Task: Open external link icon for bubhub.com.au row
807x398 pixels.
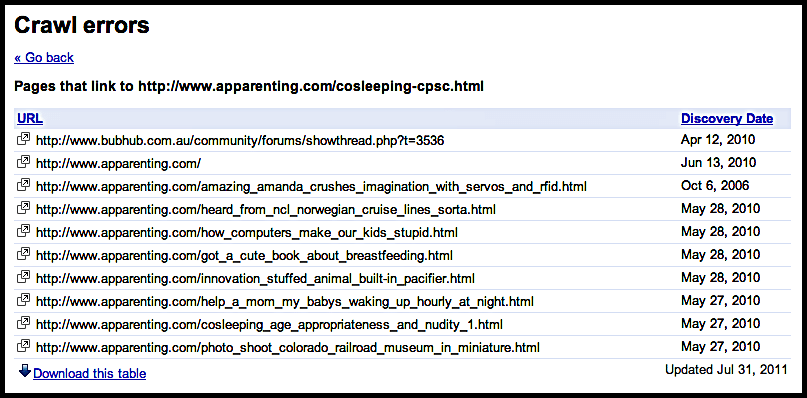Action: click(23, 139)
